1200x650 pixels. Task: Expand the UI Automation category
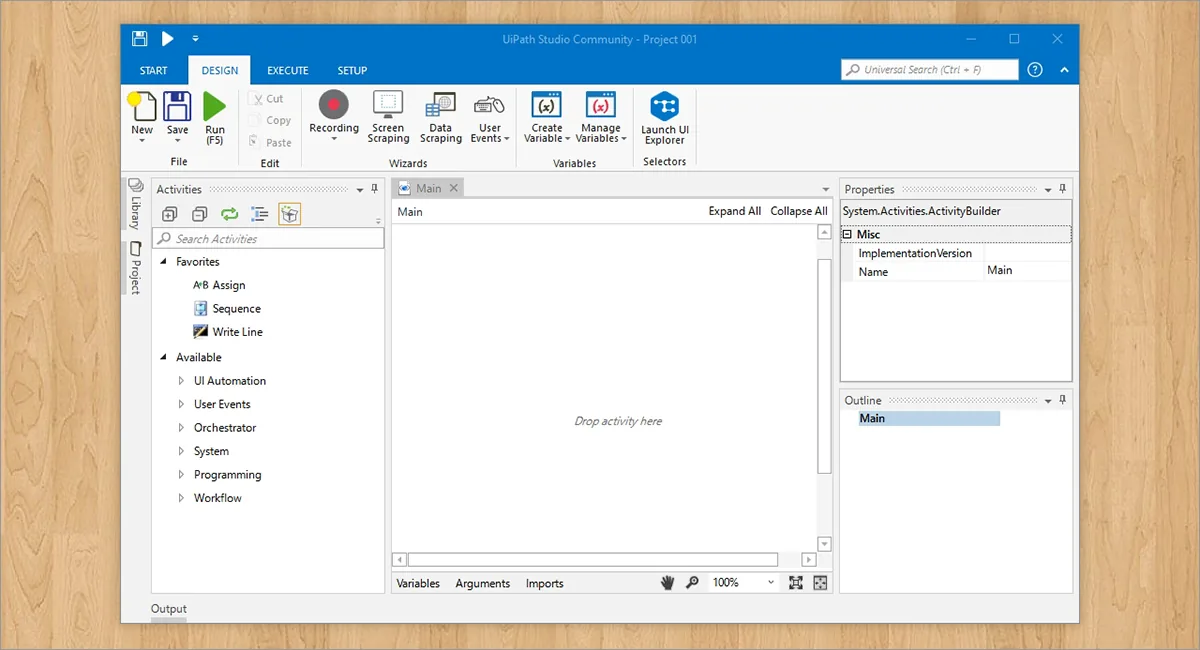point(181,381)
